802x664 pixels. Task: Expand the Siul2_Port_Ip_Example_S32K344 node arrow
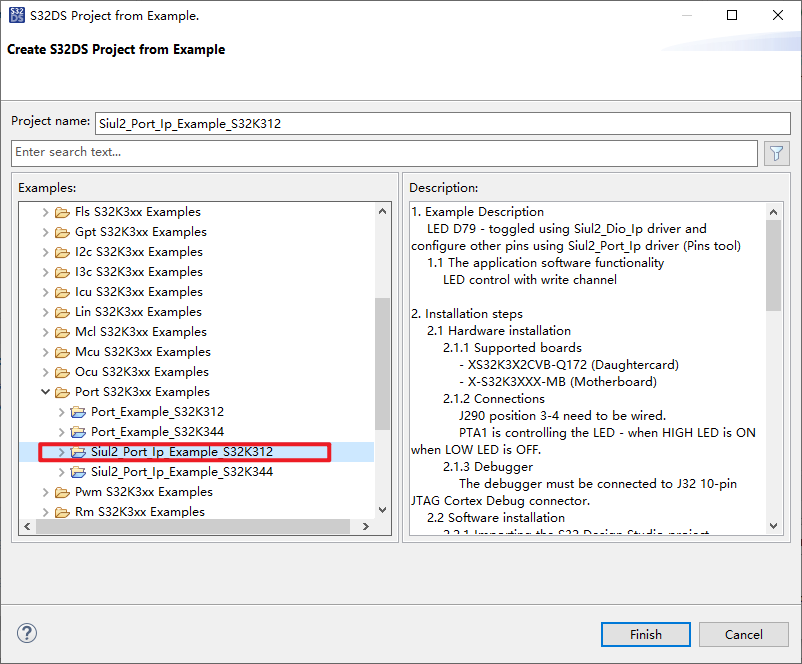click(x=61, y=472)
